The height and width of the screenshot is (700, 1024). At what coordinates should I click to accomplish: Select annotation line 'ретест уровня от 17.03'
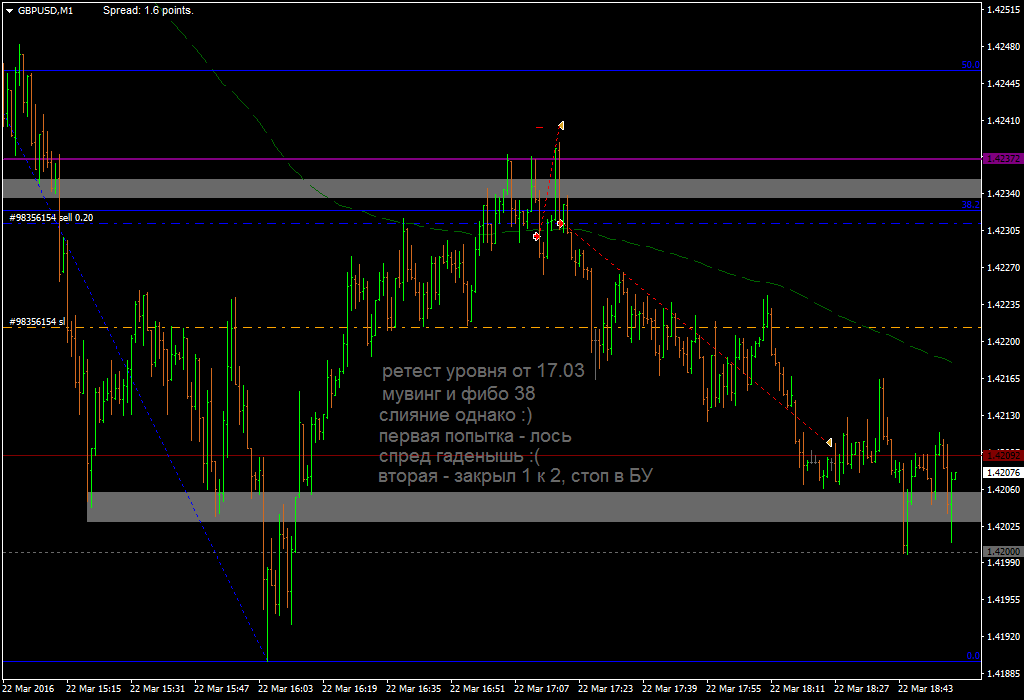pos(483,371)
